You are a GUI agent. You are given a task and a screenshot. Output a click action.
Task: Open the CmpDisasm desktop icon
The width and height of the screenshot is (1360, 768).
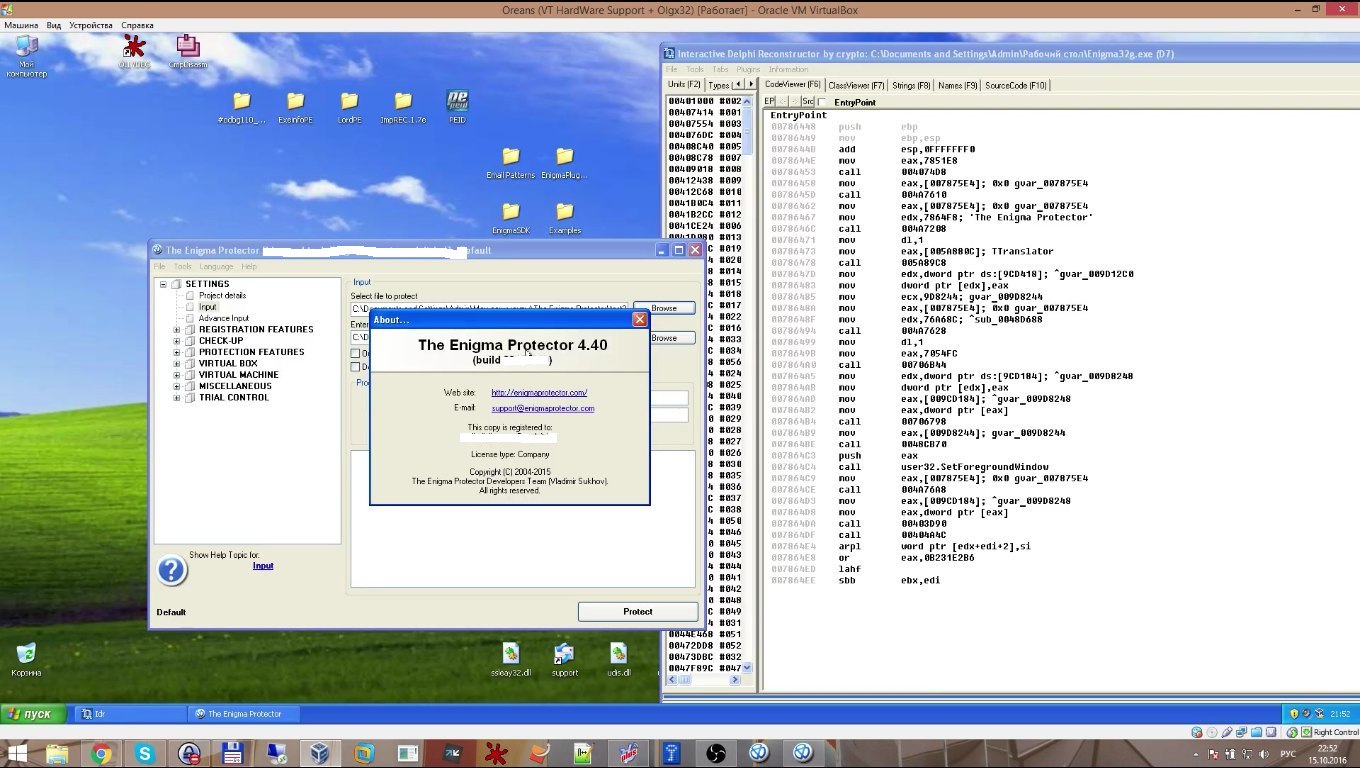tap(187, 46)
